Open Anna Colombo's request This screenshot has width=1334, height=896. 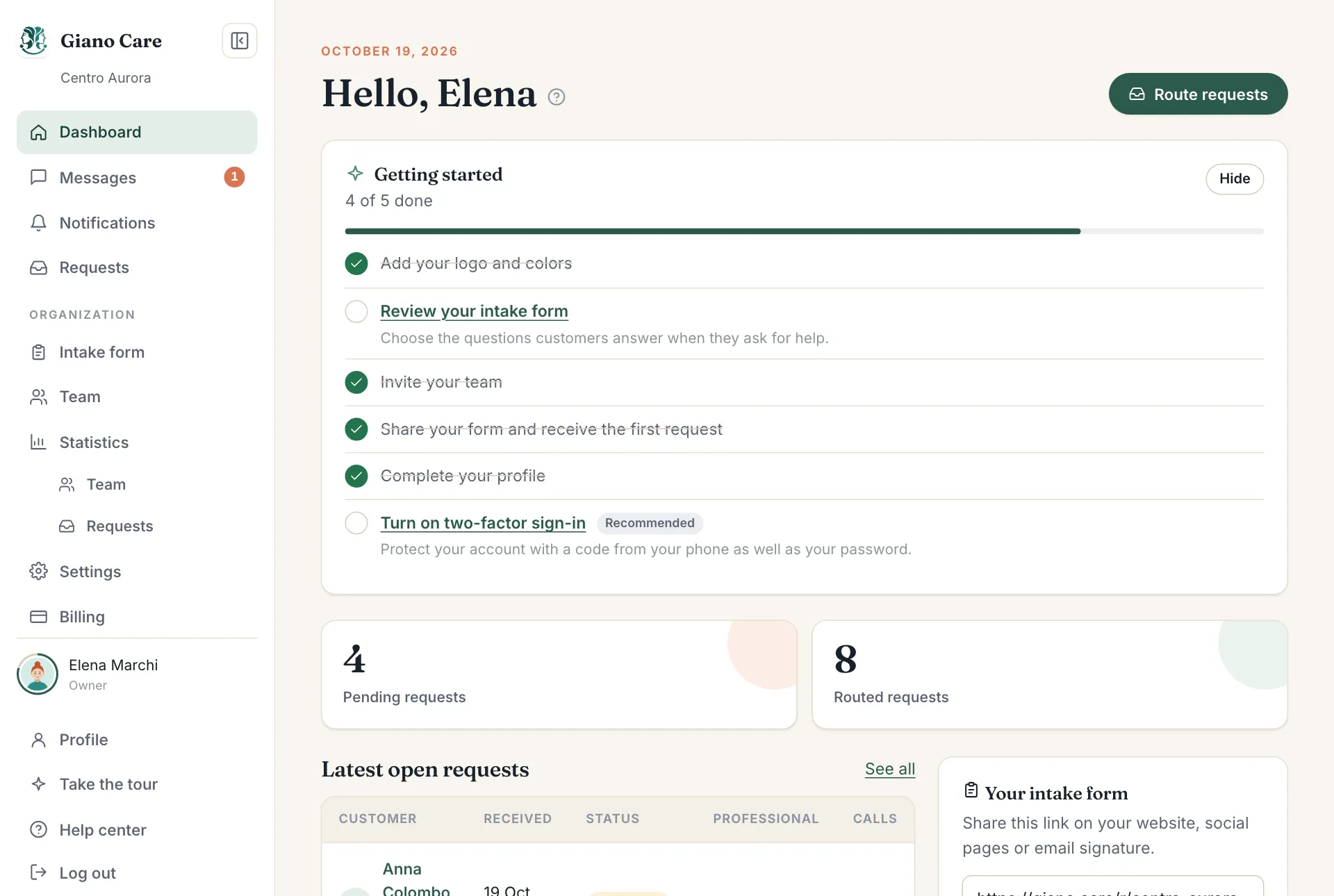coord(416,879)
